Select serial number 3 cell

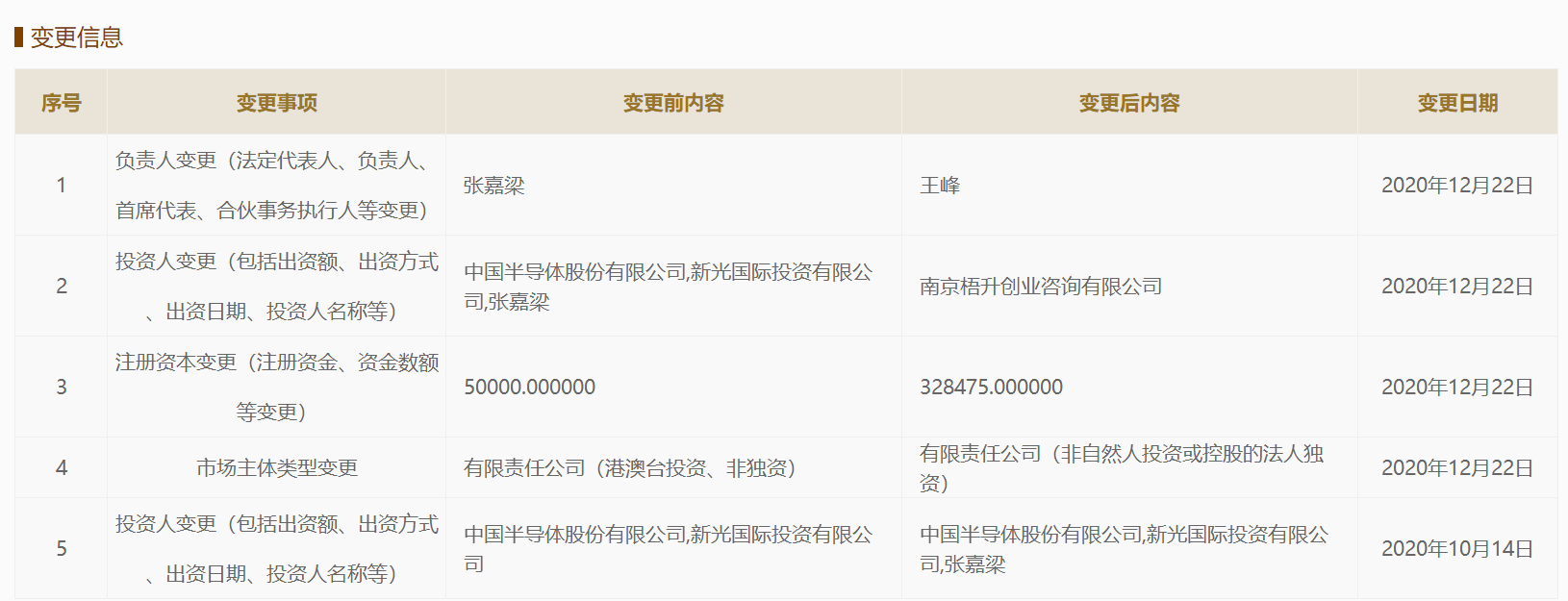62,388
